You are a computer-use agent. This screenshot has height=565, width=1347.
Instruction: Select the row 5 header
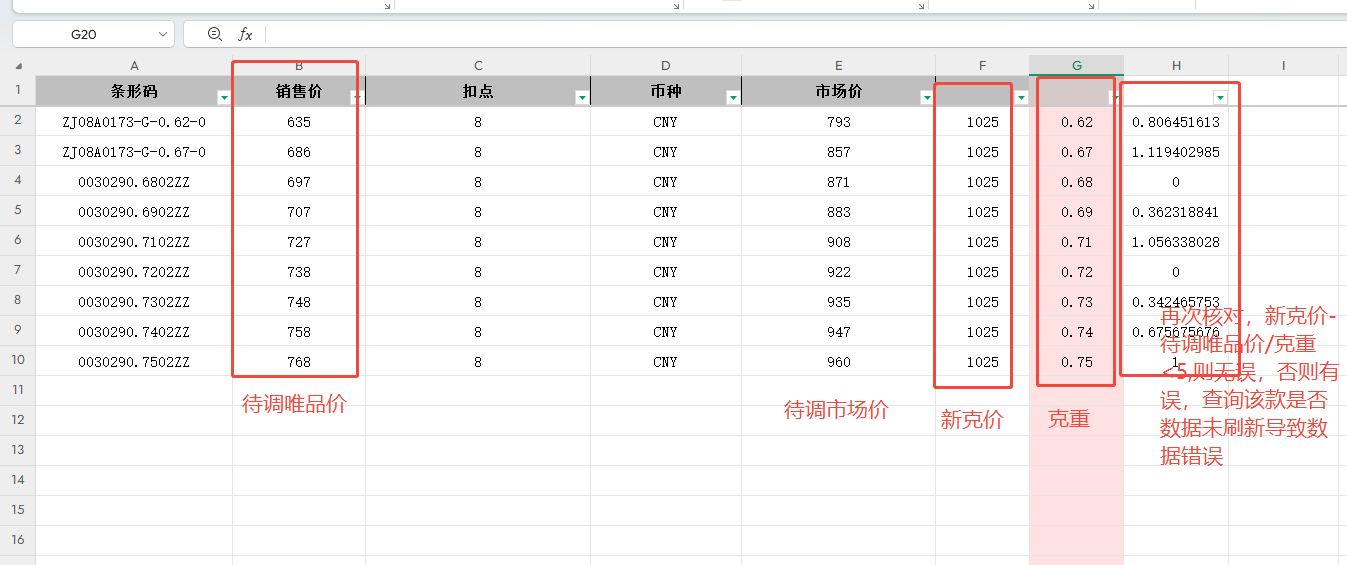17,212
